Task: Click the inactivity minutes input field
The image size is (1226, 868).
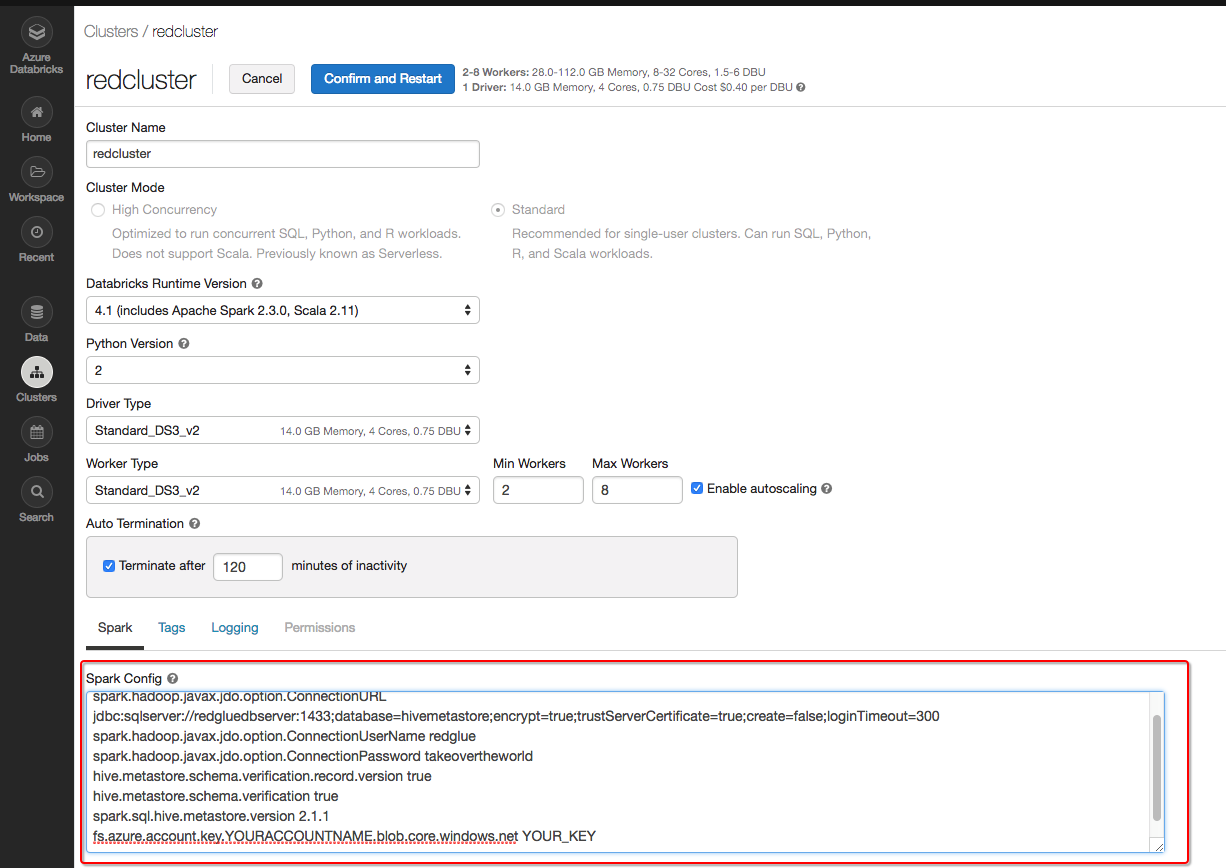Action: [x=248, y=567]
